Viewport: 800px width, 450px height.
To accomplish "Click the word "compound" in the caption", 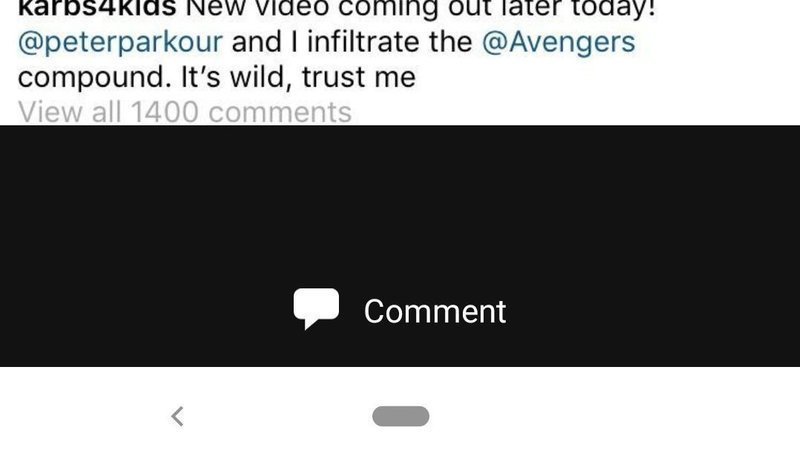I will pos(94,78).
